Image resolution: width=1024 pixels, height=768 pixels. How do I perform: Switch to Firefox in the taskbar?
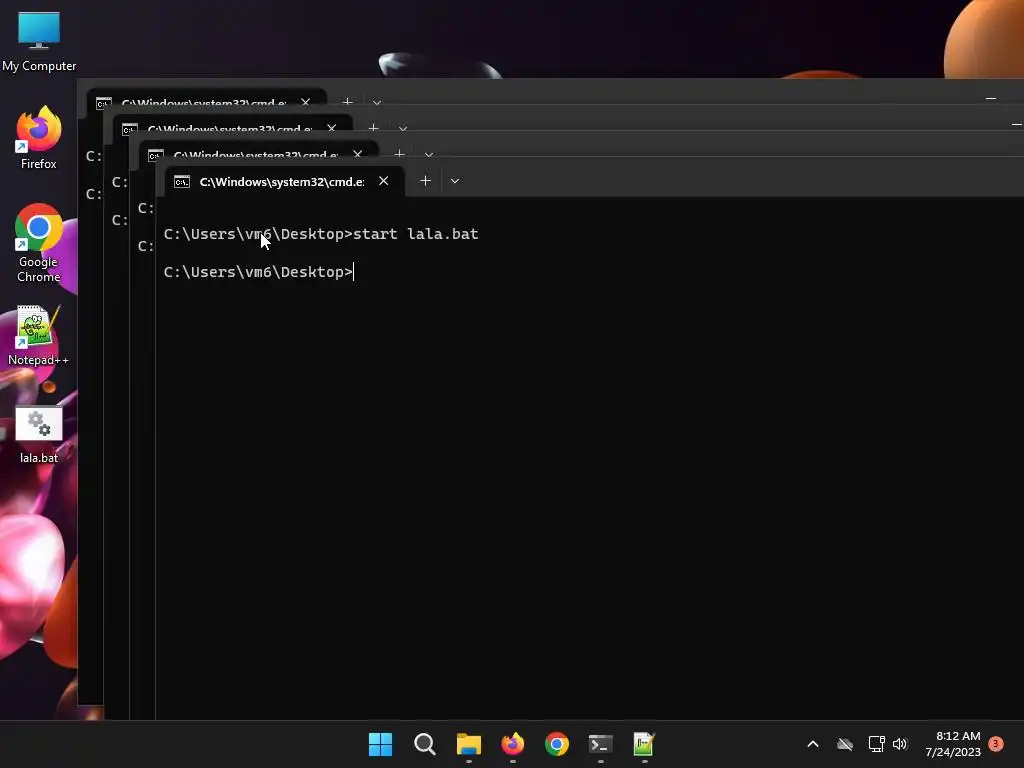coord(513,744)
